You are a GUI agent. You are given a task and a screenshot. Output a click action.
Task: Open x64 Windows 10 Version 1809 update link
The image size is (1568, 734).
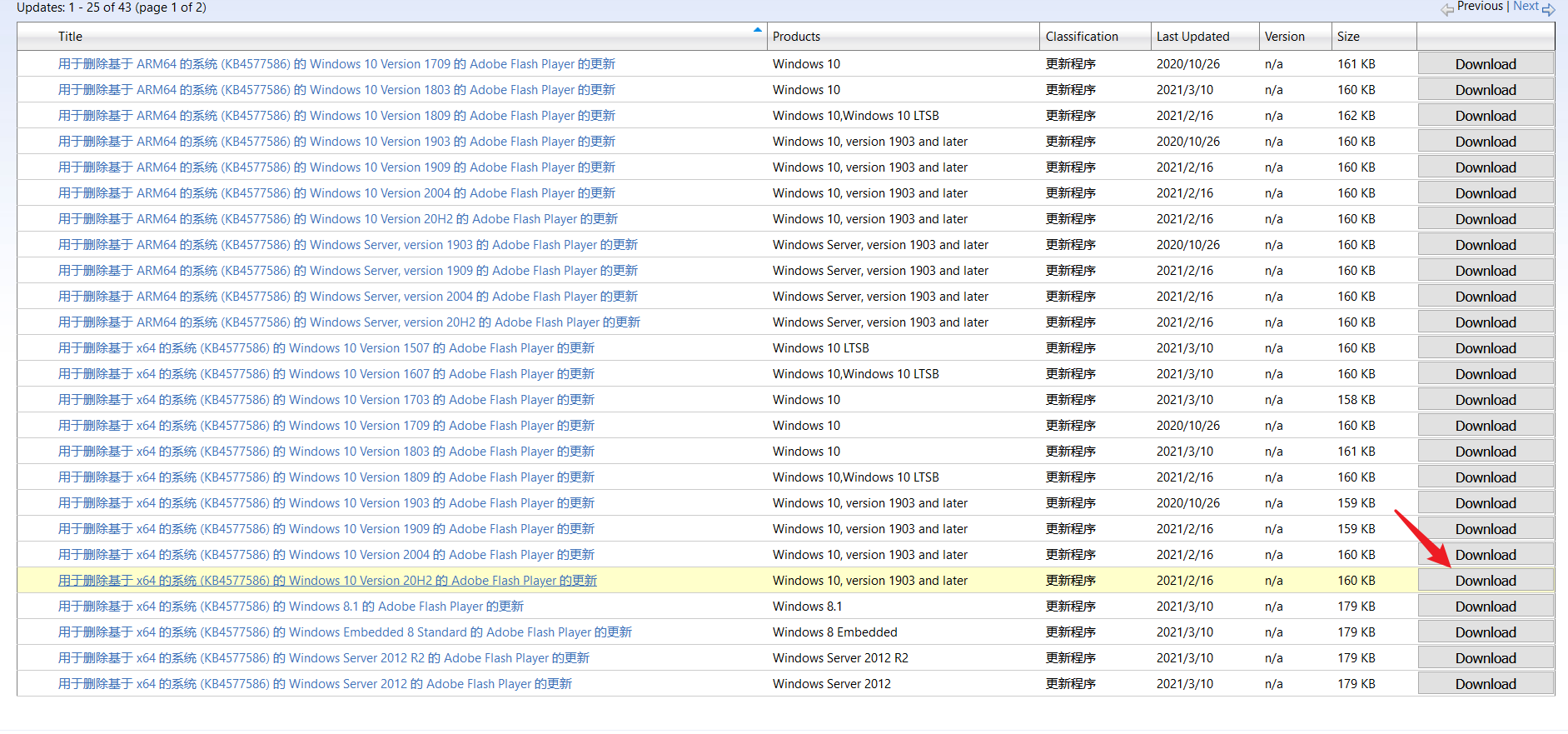(x=326, y=477)
